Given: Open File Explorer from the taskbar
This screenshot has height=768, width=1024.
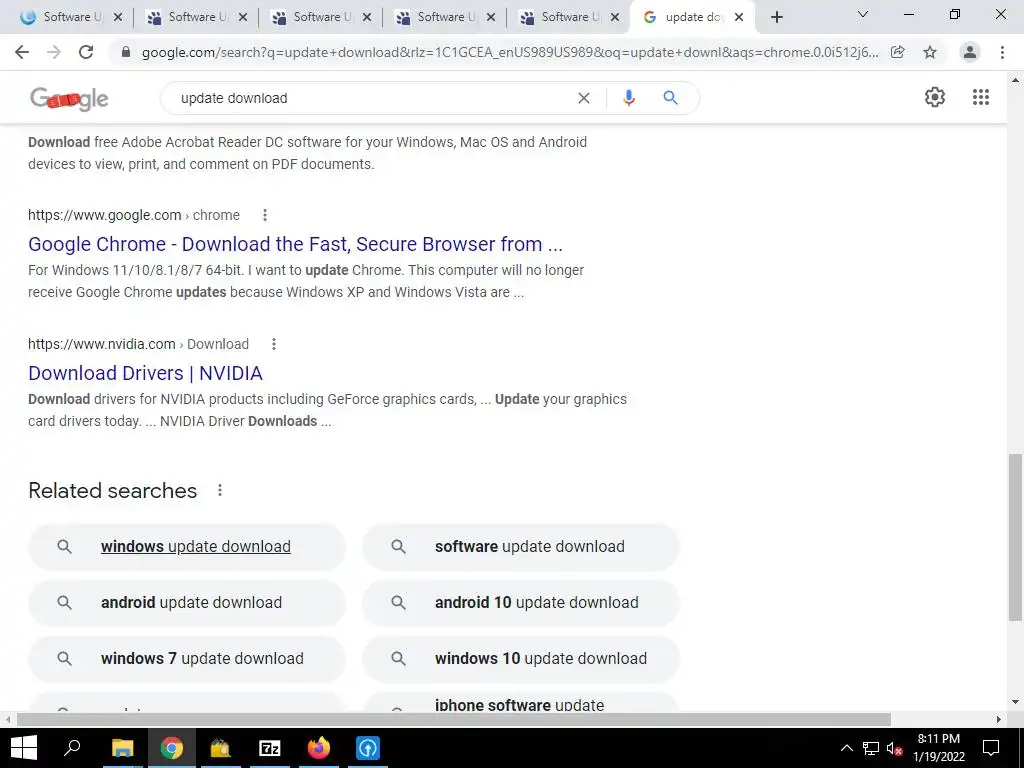Looking at the screenshot, I should (122, 748).
